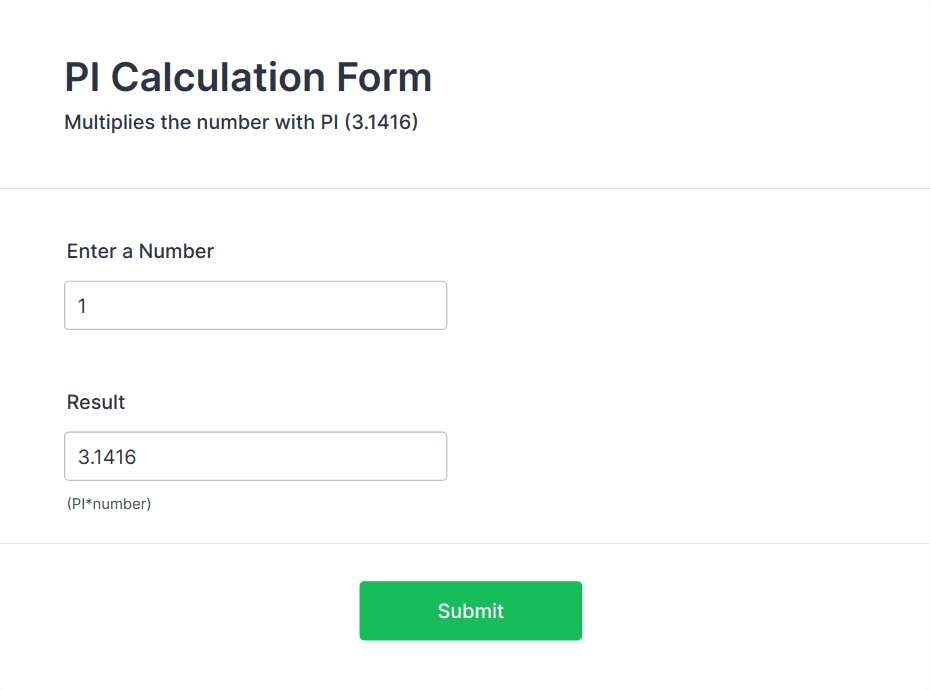Select the number 1 in the input

(81, 305)
